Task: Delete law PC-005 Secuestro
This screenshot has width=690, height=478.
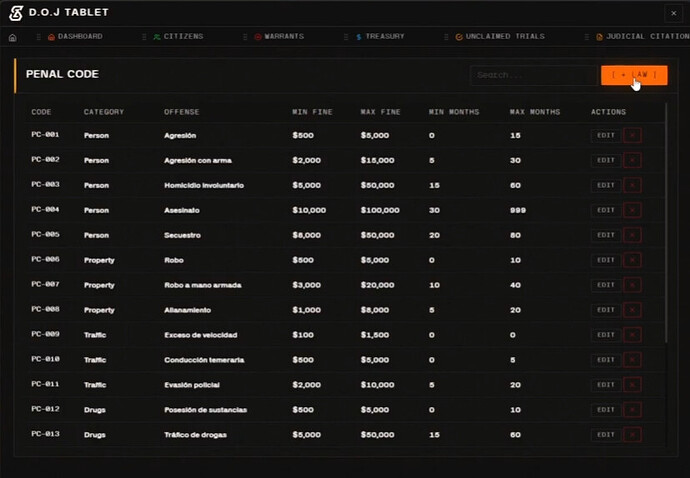Action: point(632,235)
